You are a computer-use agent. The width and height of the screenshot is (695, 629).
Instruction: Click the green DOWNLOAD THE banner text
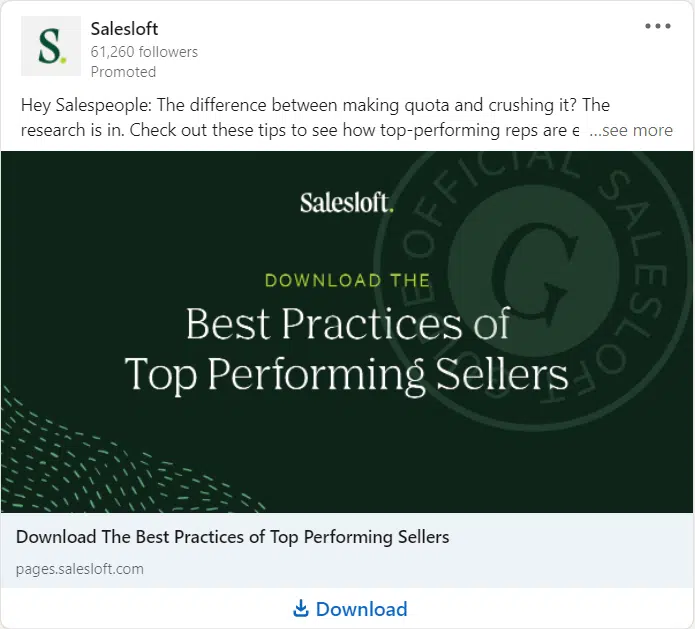pos(348,281)
